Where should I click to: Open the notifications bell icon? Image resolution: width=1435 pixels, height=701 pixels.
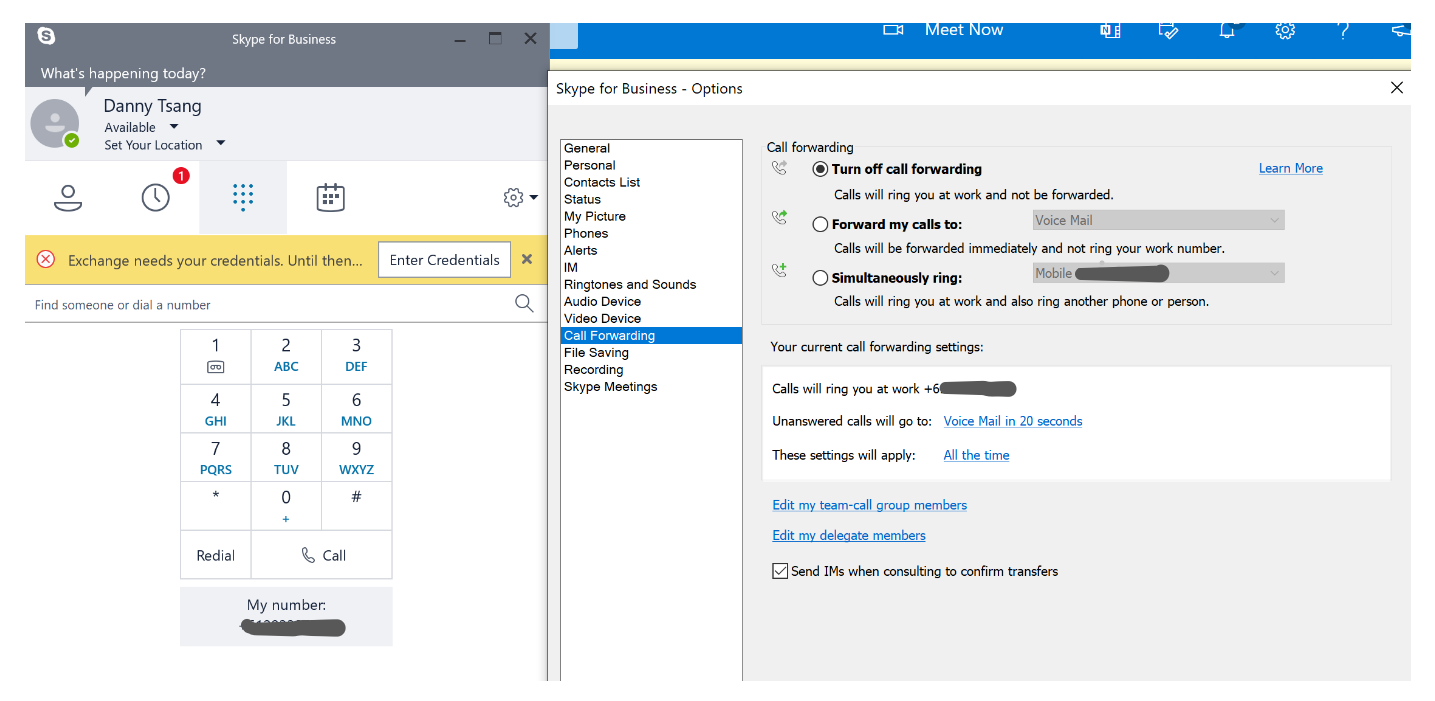coord(1227,31)
